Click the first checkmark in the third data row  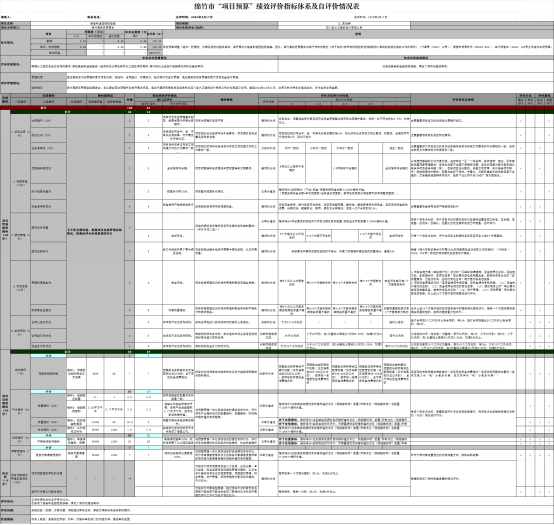[521, 148]
